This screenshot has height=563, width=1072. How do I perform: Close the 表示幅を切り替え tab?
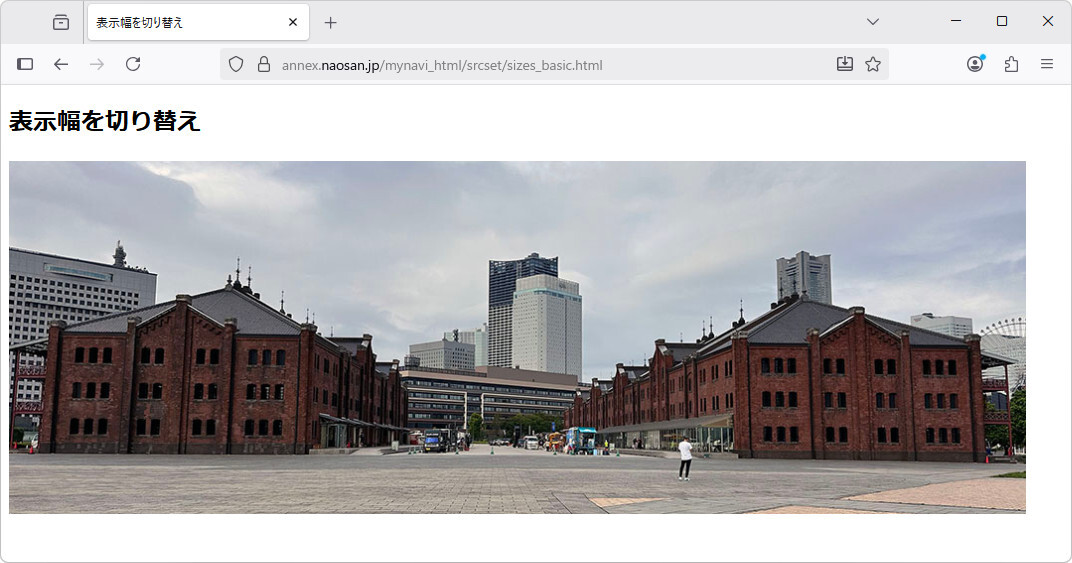point(293,22)
